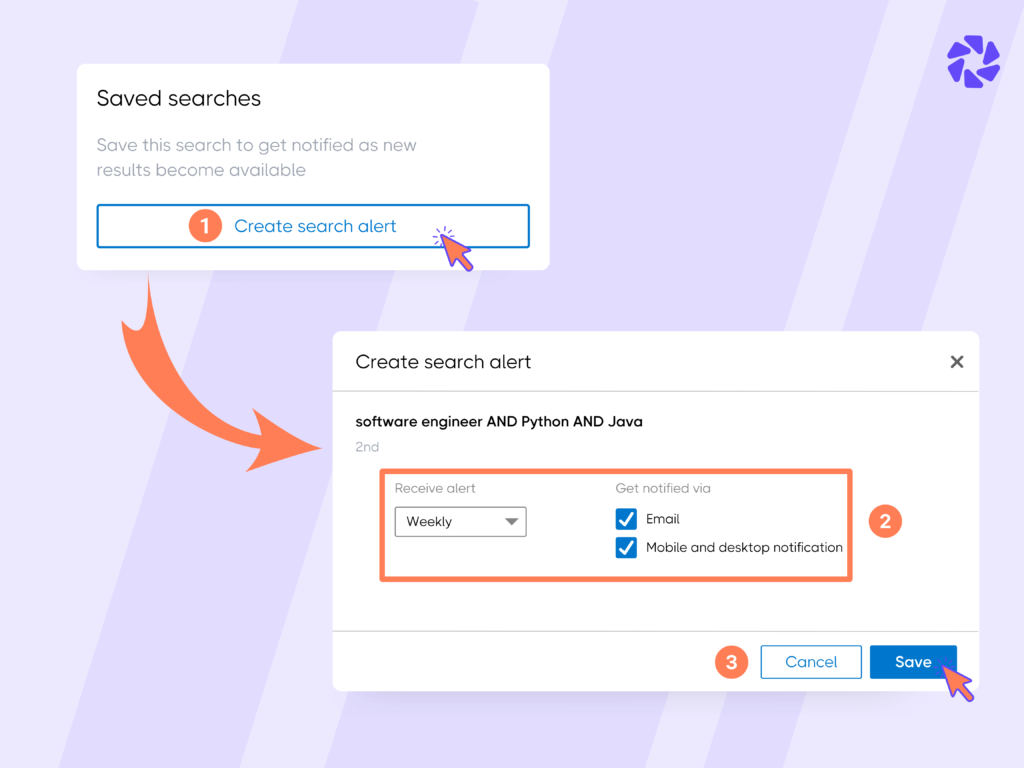1024x768 pixels.
Task: Click the pinwheel logo in the top corner
Action: 971,61
